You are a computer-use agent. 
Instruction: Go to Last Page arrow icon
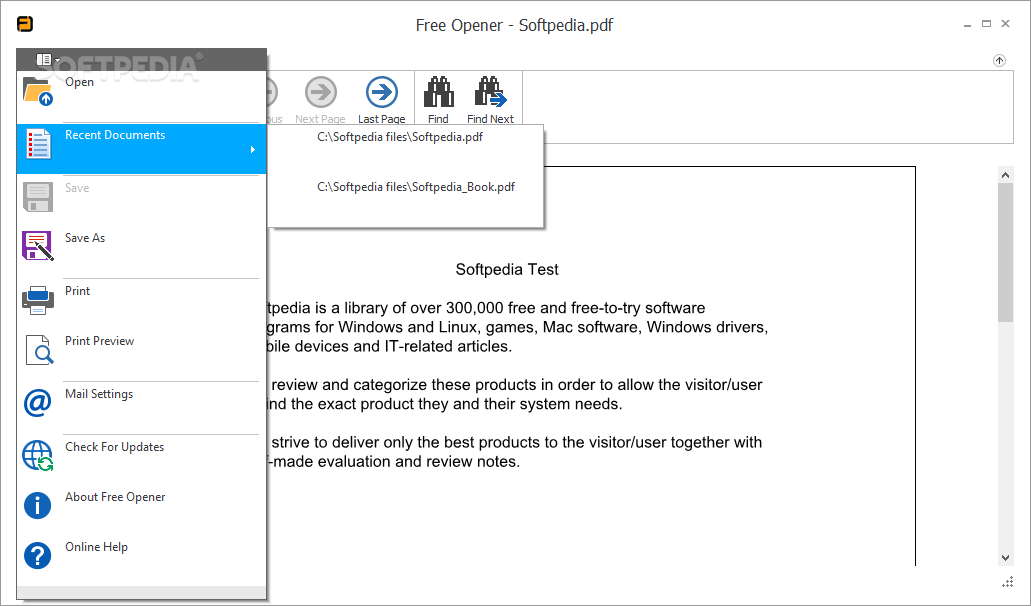click(381, 92)
